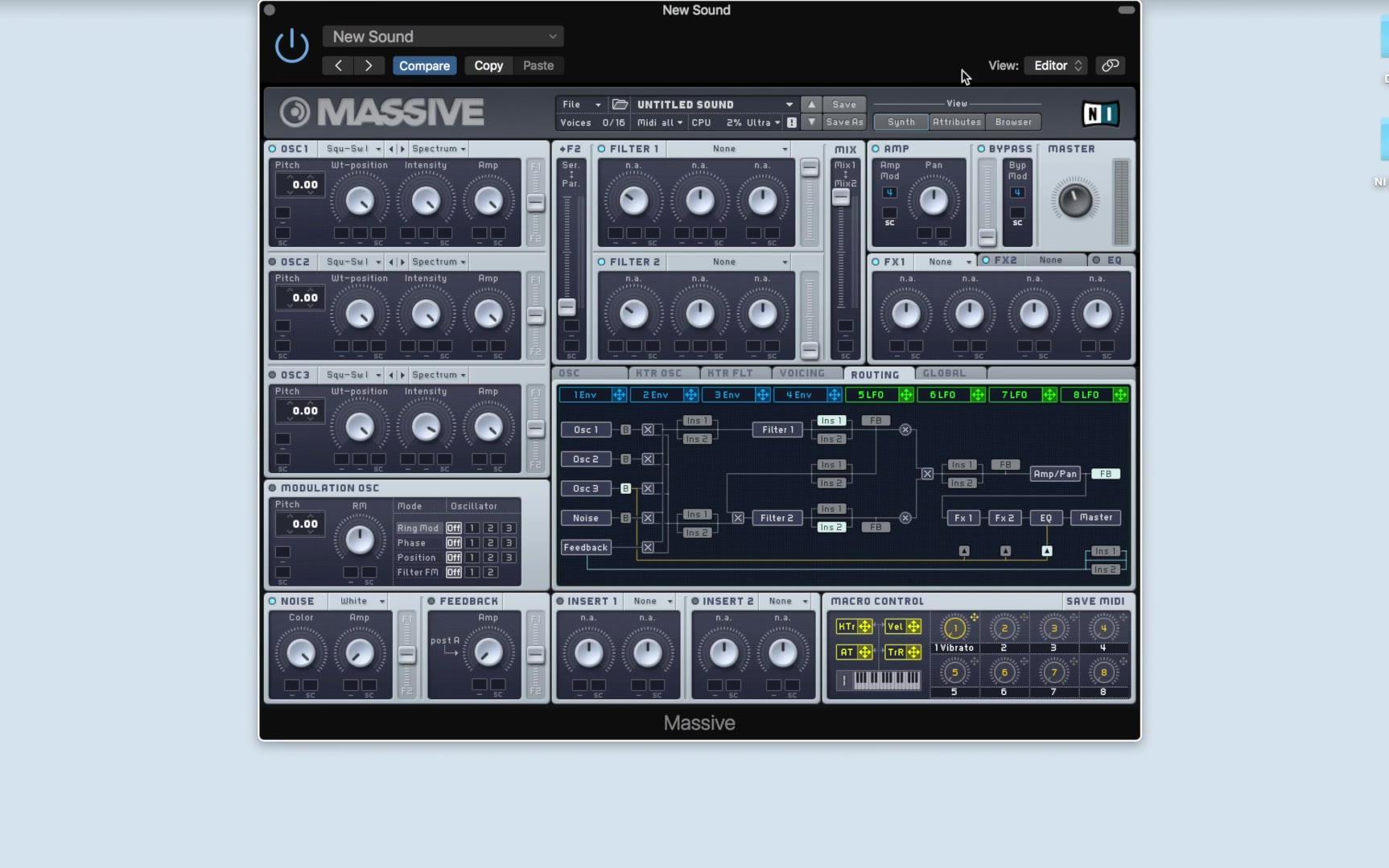The image size is (1389, 868).
Task: Toggle OSC2 on/off
Action: point(272,262)
